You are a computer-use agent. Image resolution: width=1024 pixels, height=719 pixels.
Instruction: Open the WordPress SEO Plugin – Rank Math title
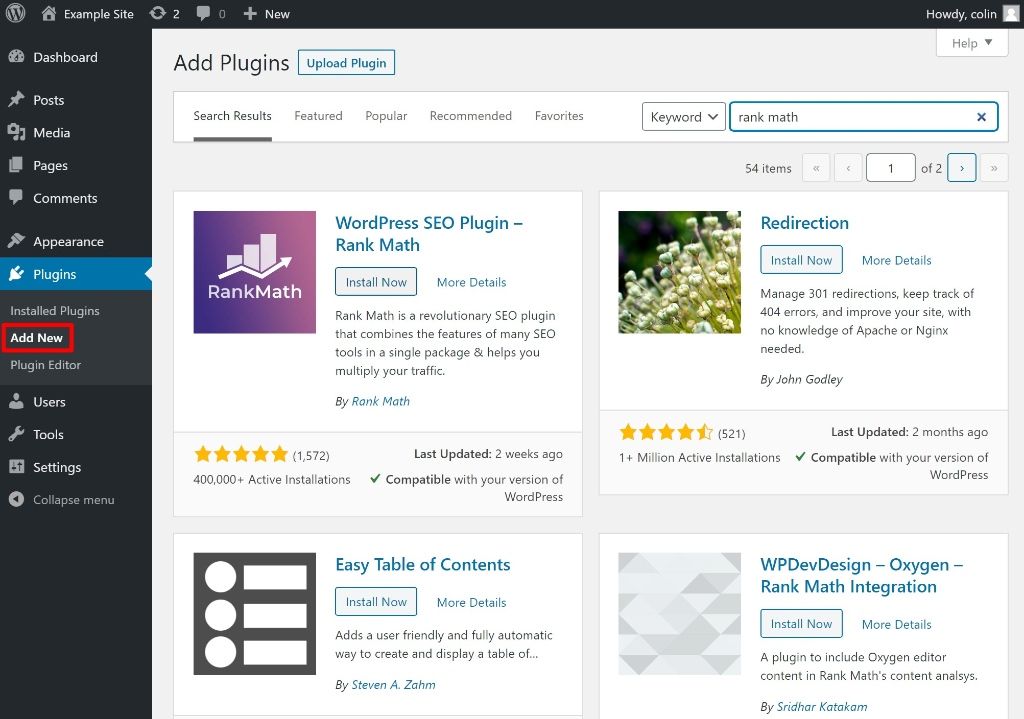click(x=429, y=234)
